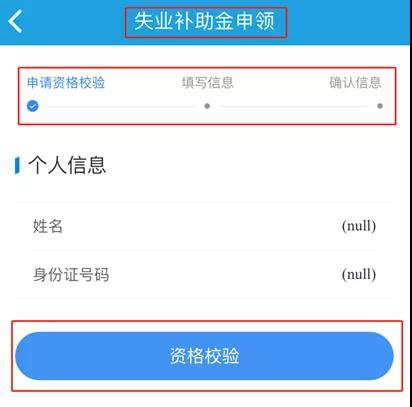The image size is (412, 407).
Task: Click the gray dot under 填写信息
Action: pos(207,106)
